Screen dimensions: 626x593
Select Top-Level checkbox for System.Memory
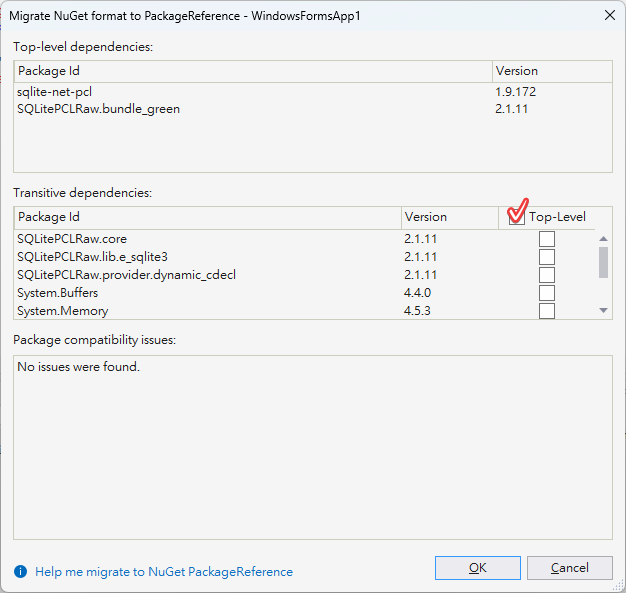pyautogui.click(x=547, y=311)
